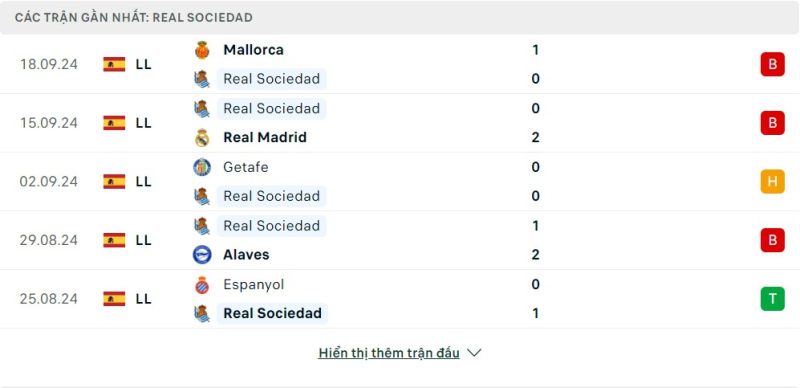
Task: Open the Mallorca team name
Action: pos(253,50)
